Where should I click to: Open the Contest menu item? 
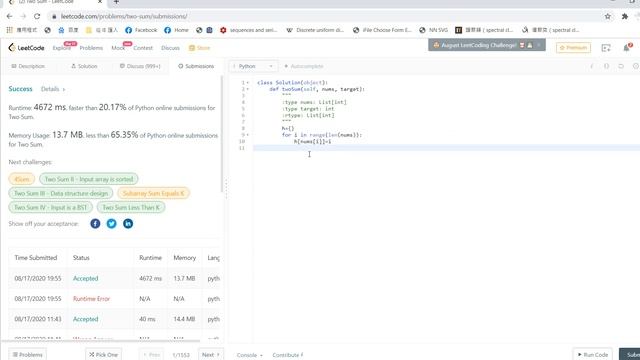[x=143, y=48]
